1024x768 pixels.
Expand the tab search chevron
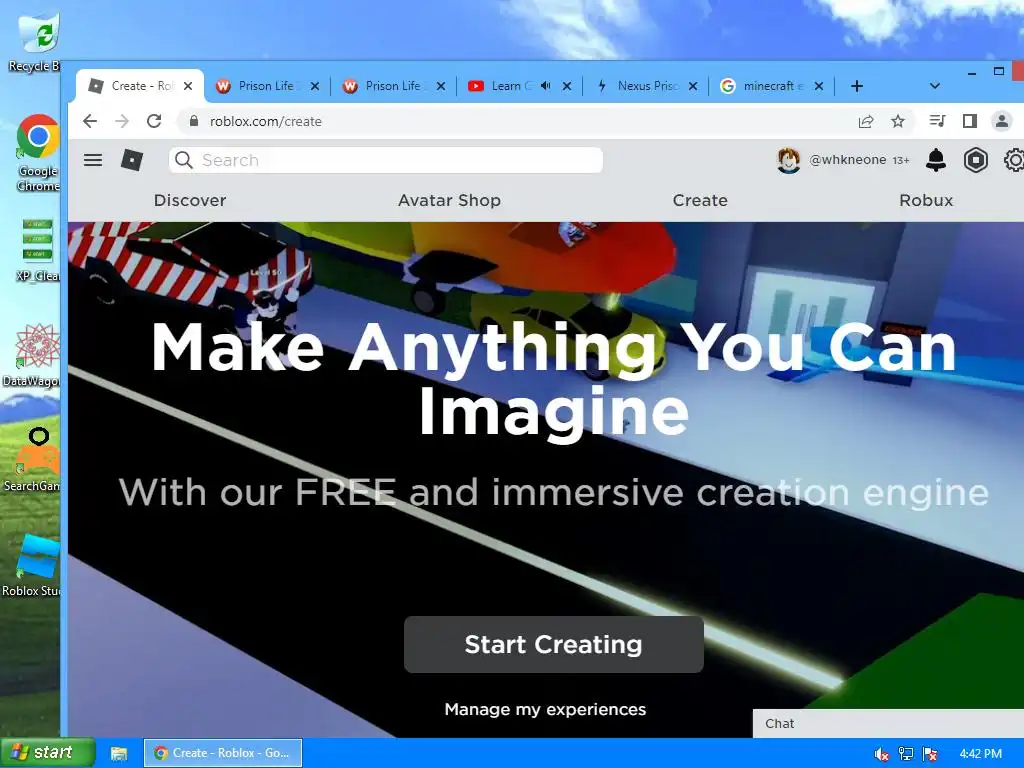[x=935, y=86]
